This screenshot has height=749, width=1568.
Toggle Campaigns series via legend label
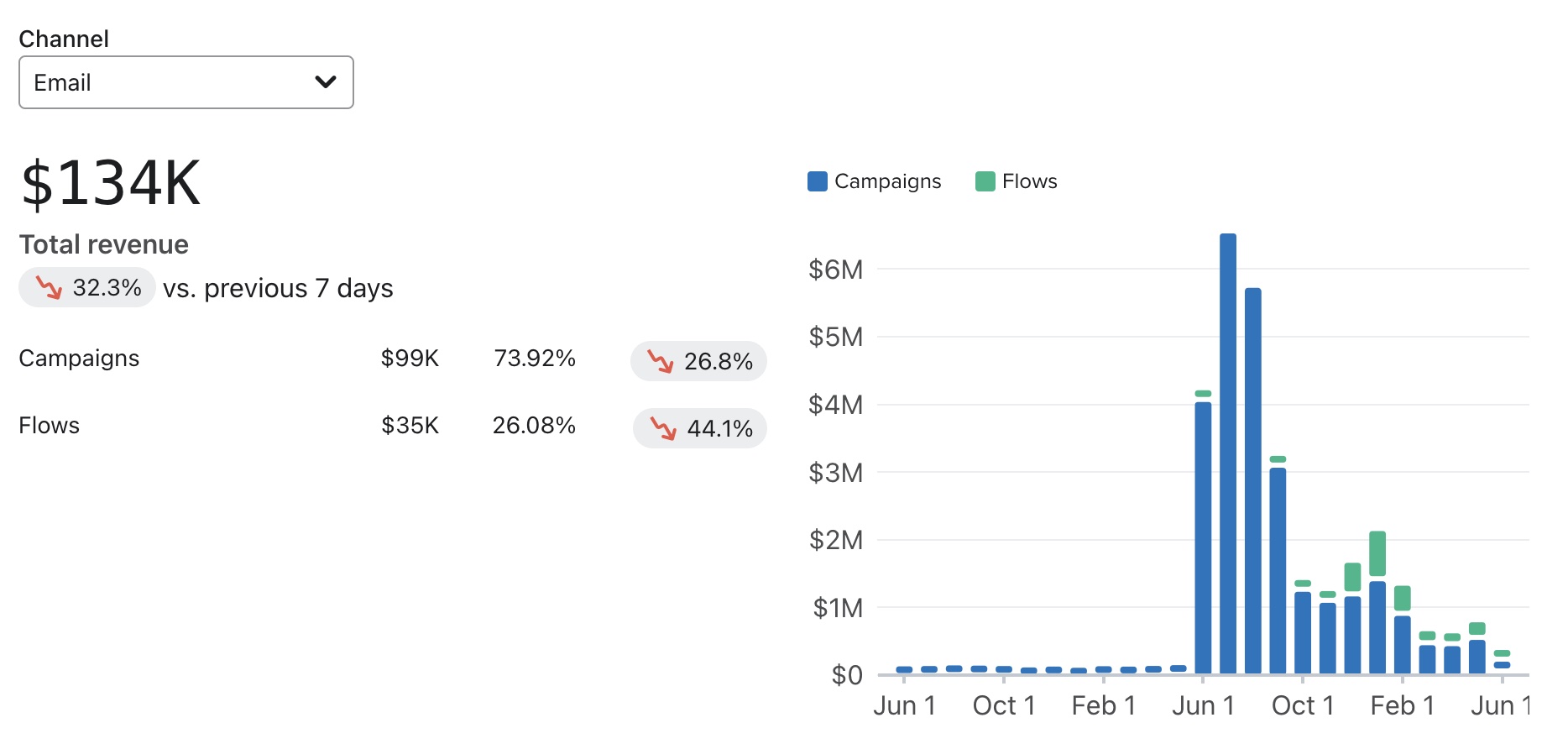[887, 181]
